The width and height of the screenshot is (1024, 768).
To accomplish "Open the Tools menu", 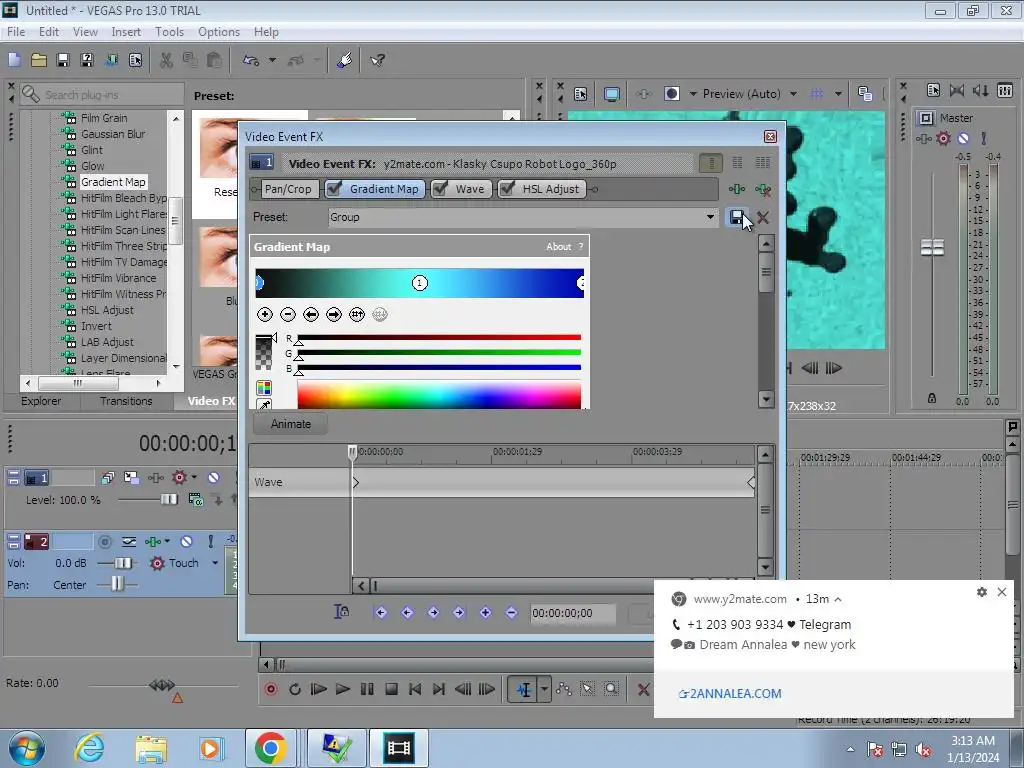I will [x=169, y=32].
